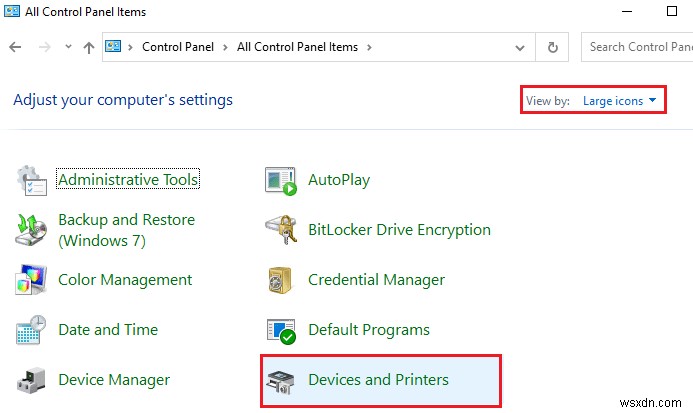Image resolution: width=693 pixels, height=413 pixels.
Task: Open Credential Manager link
Action: click(x=377, y=280)
